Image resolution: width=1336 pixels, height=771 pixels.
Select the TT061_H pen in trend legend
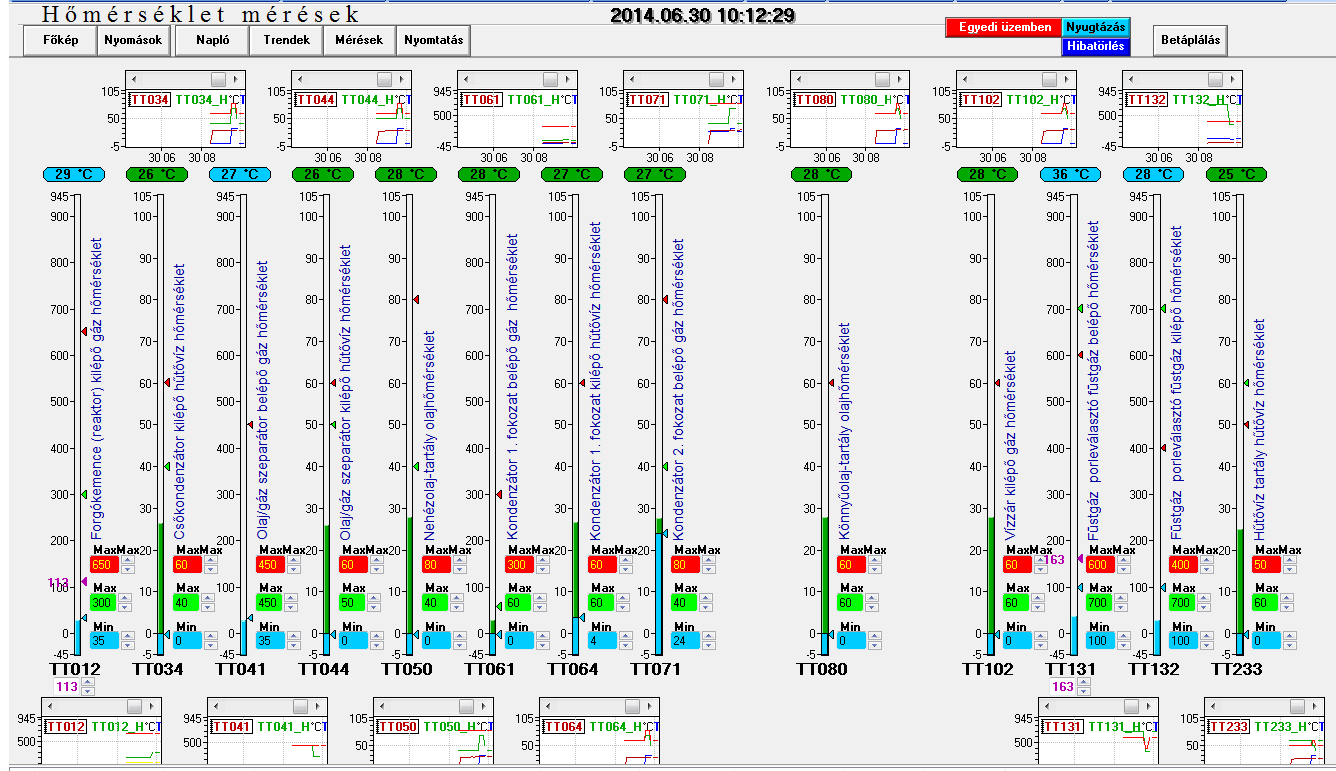(532, 100)
